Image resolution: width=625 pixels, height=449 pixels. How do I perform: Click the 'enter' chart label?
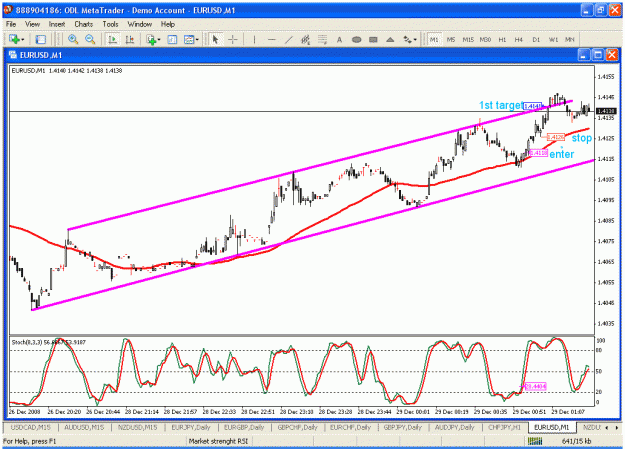[562, 154]
